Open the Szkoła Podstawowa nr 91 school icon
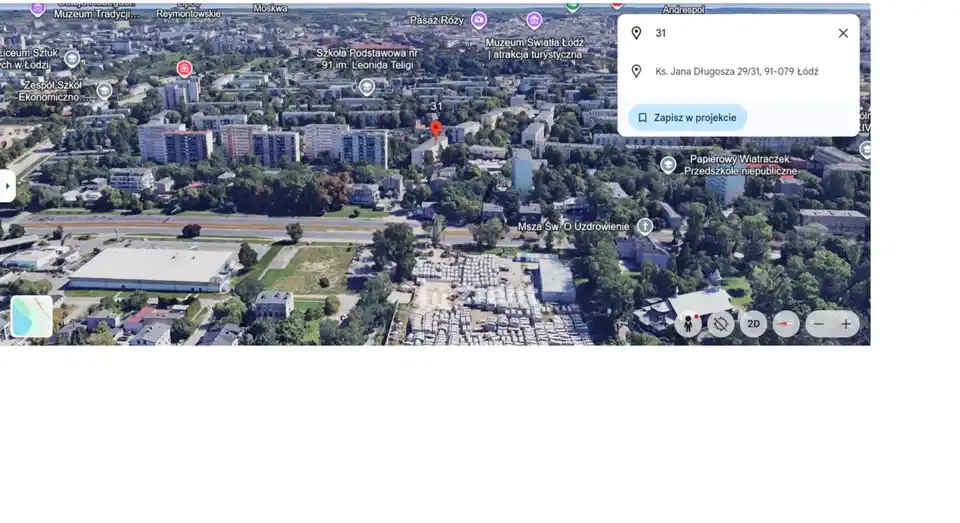The image size is (960, 523). coord(367,87)
